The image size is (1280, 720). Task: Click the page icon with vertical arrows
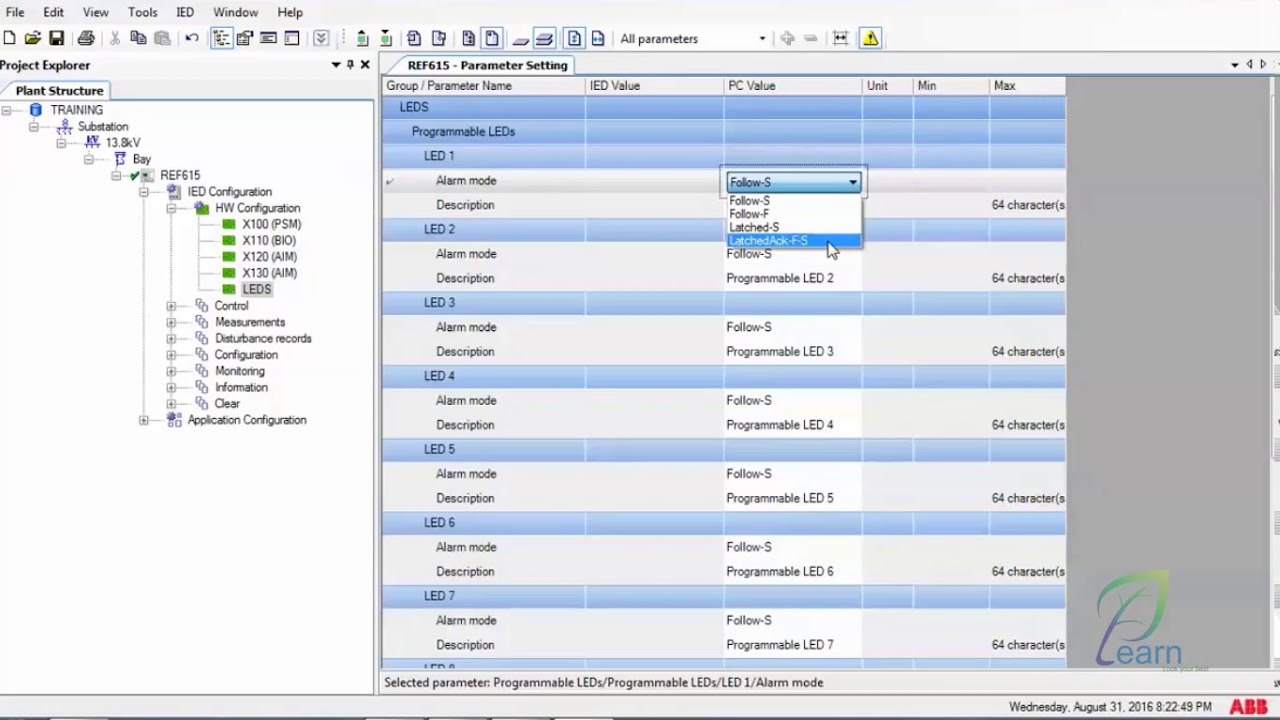point(574,38)
